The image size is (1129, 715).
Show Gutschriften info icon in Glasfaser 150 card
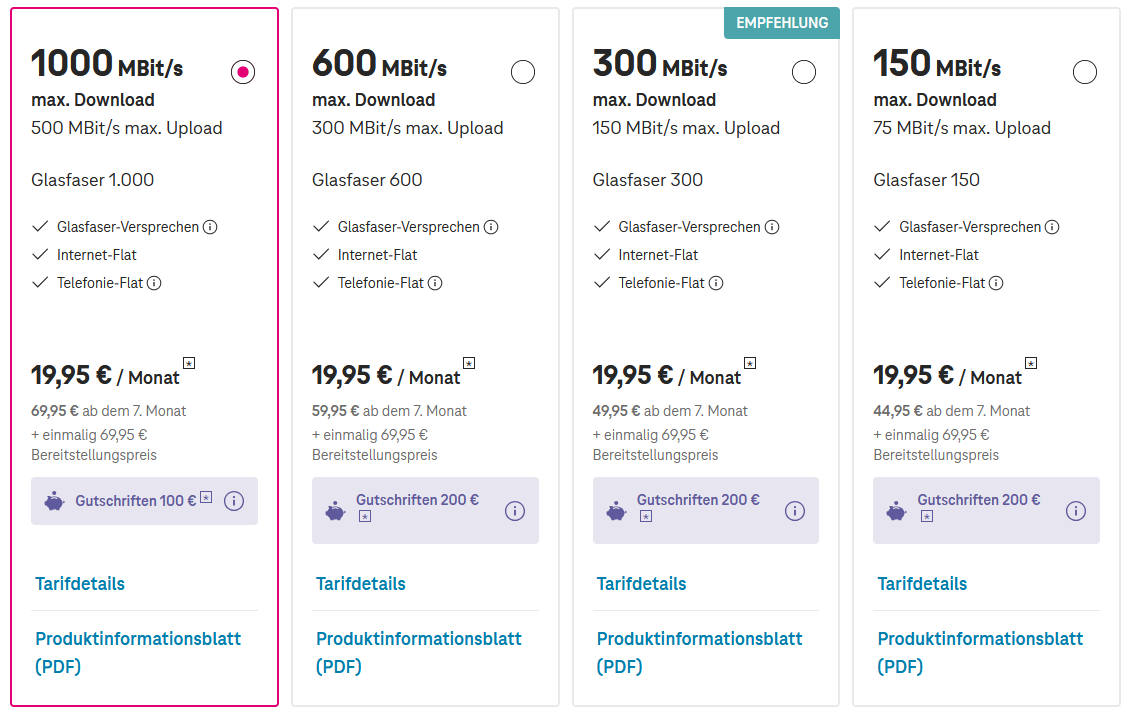pyautogui.click(x=1076, y=511)
